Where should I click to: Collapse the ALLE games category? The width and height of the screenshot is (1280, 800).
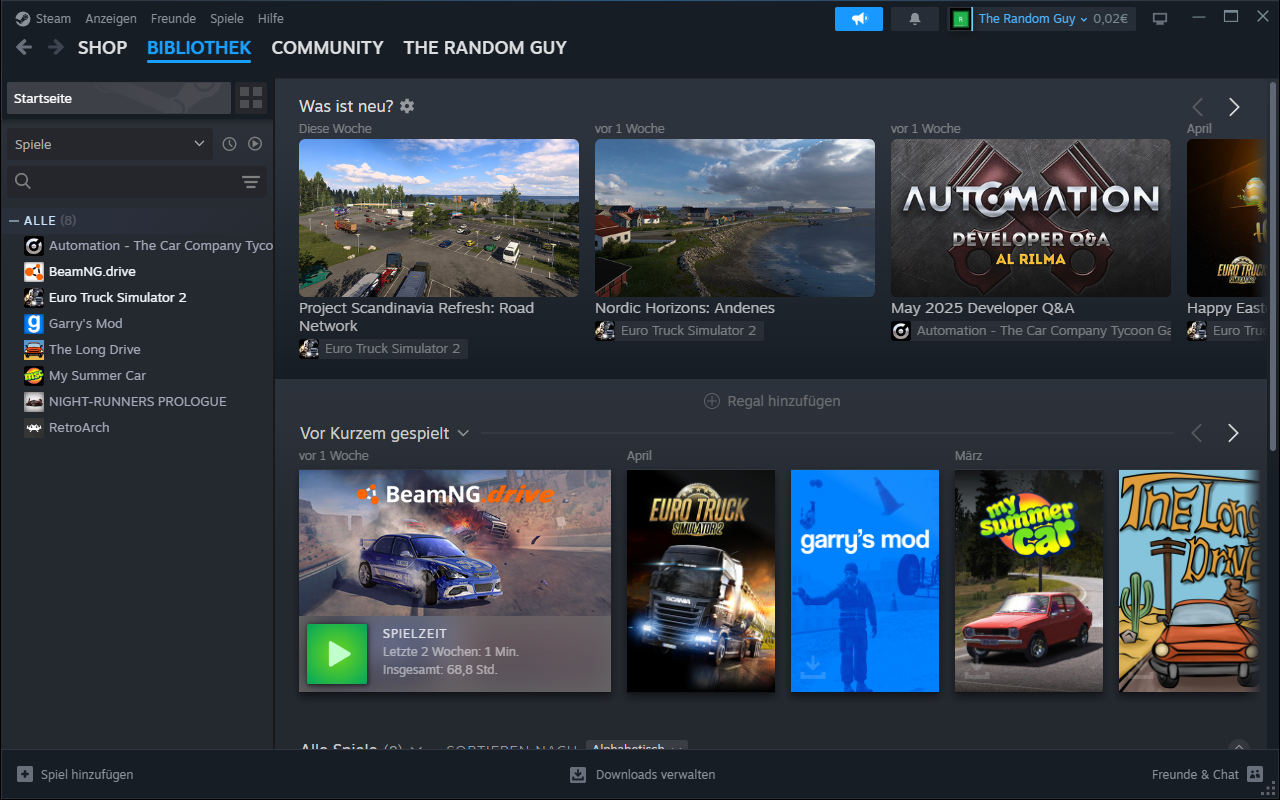coord(14,220)
